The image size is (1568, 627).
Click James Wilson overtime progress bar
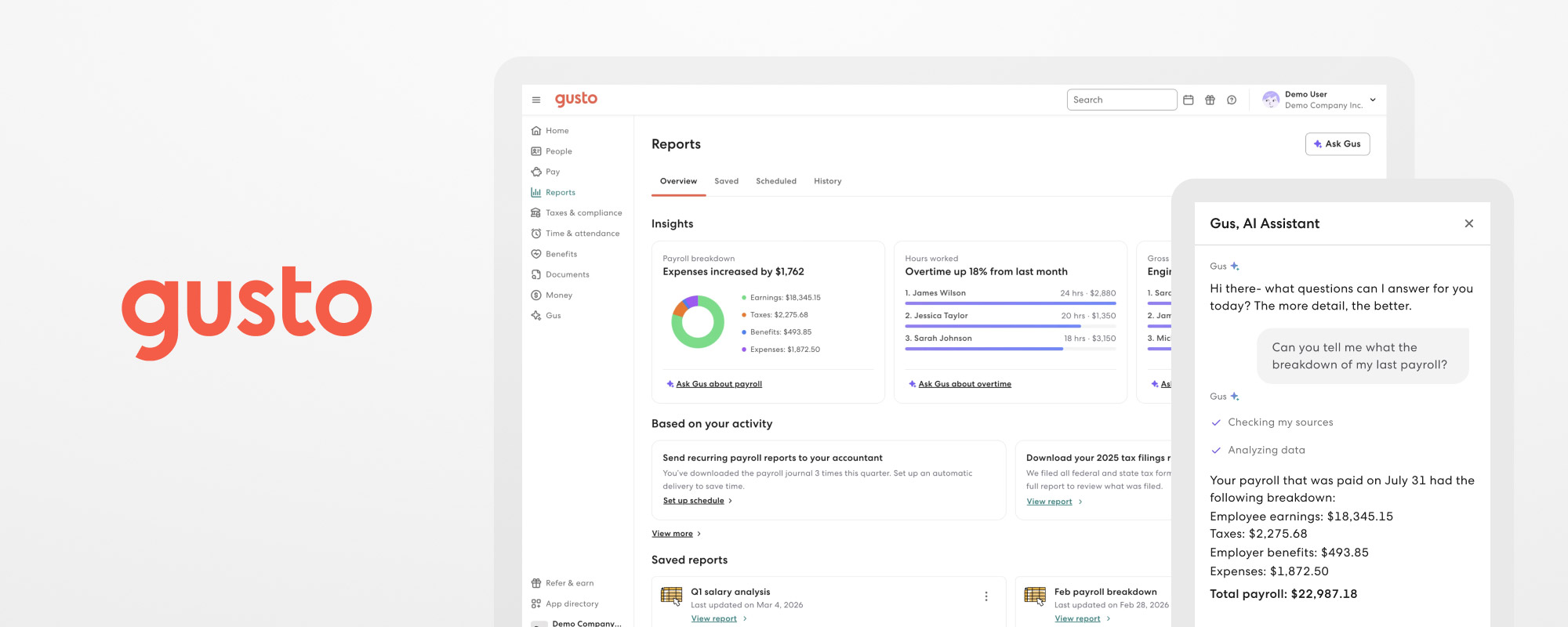tap(1011, 303)
